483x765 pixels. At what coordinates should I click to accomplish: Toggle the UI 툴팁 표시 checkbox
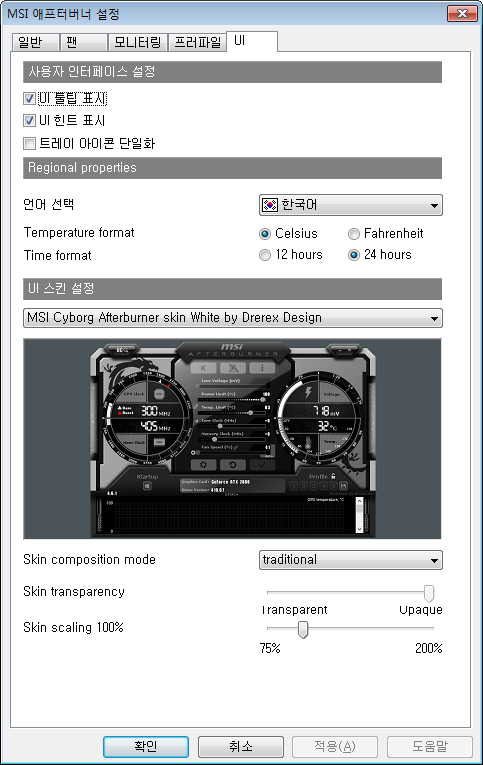click(29, 99)
